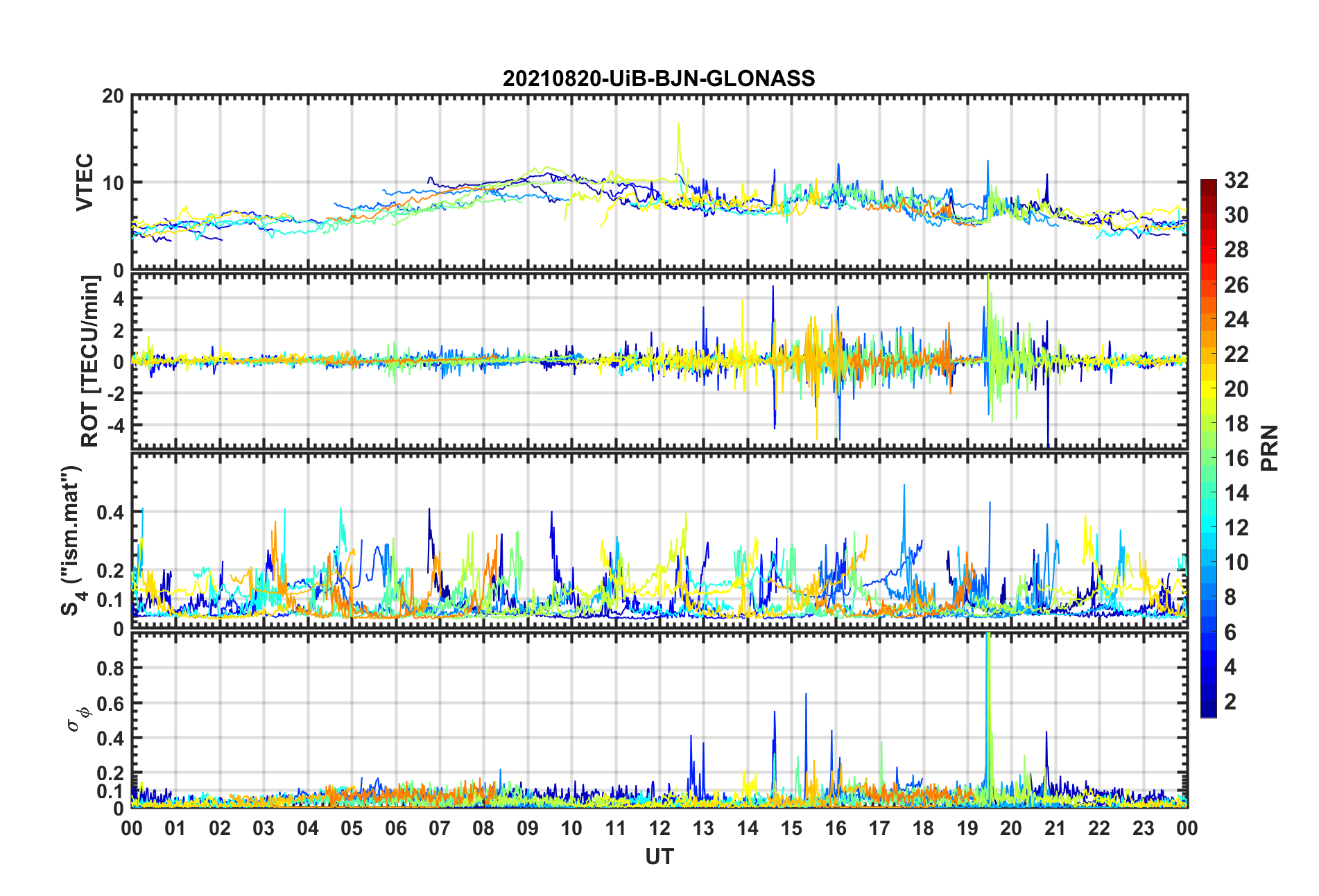The height and width of the screenshot is (896, 1319).
Task: Click the VTEC y-axis tick 10
Action: coord(112,183)
